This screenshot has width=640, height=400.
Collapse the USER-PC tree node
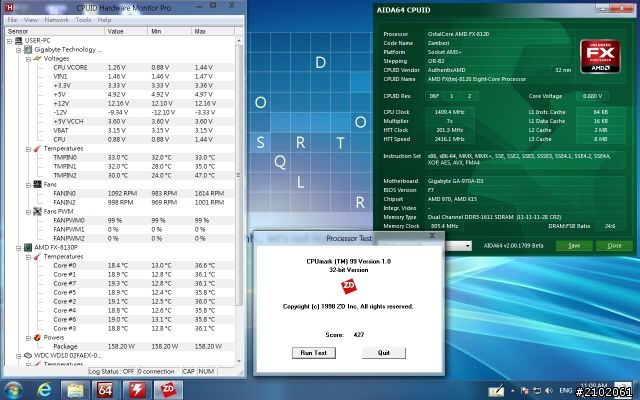click(9, 41)
